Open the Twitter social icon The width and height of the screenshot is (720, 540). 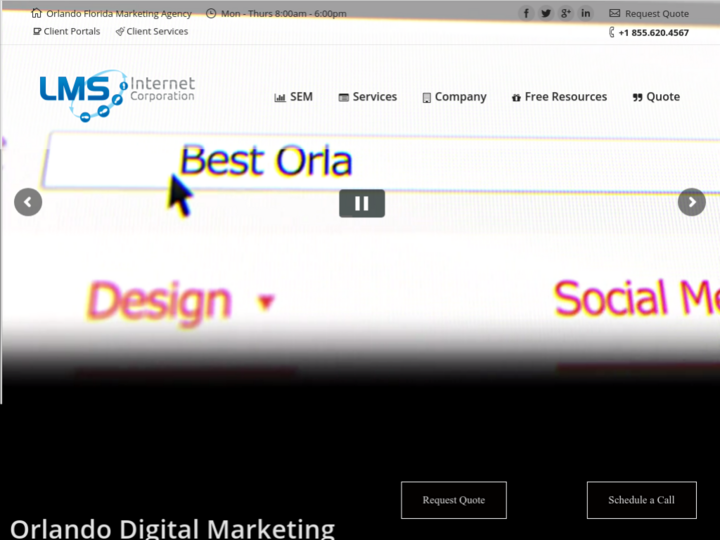tap(546, 13)
